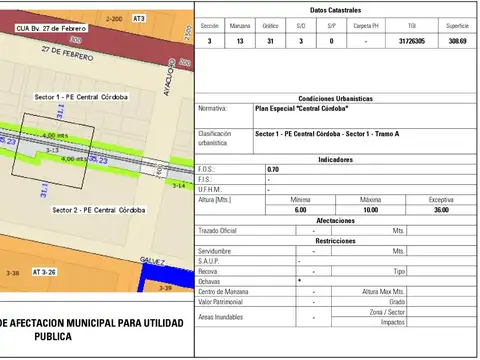Click the "GALVEZ" street label
The width and height of the screenshot is (480, 360).
152,261
